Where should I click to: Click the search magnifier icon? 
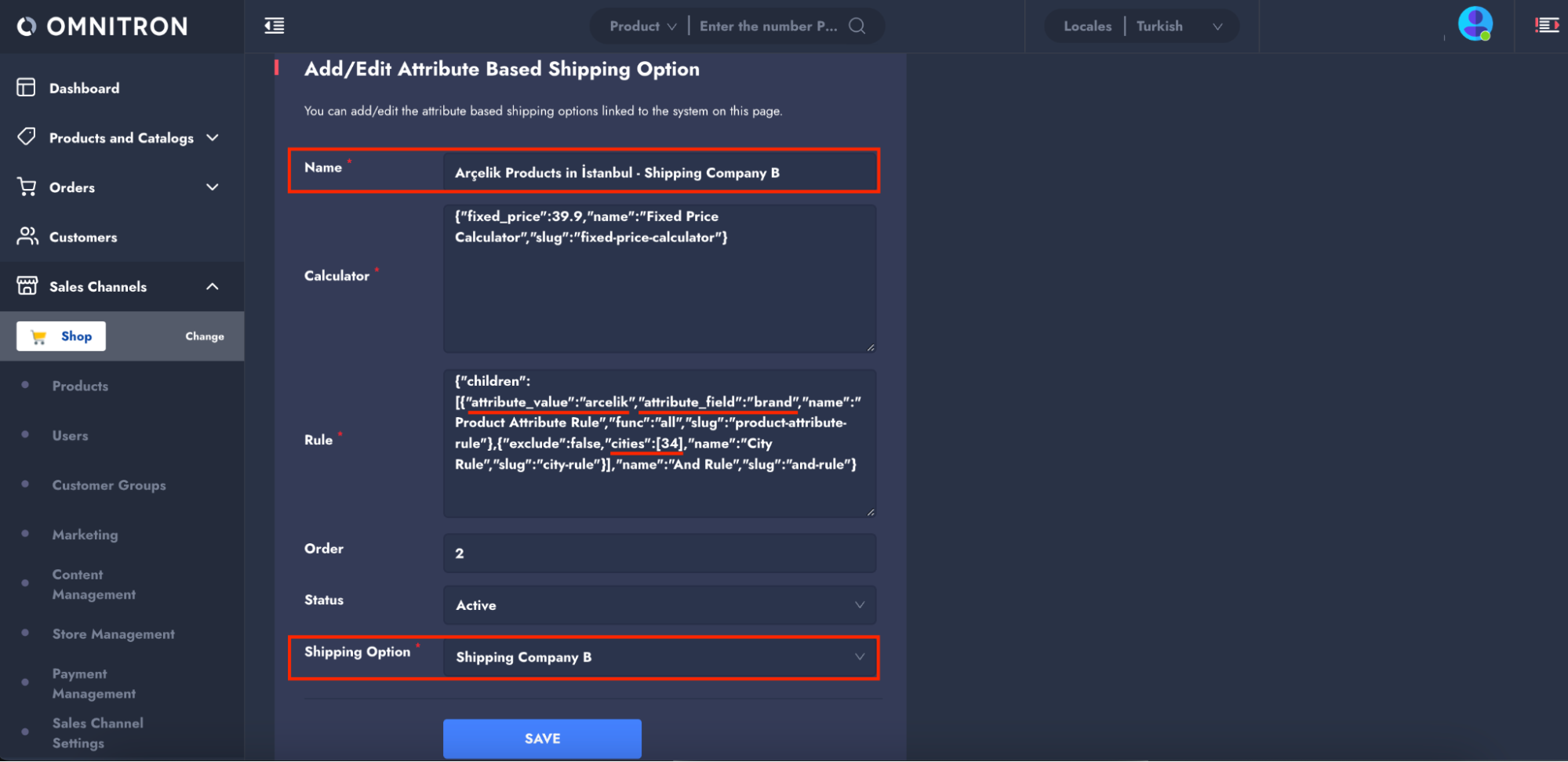pos(857,26)
